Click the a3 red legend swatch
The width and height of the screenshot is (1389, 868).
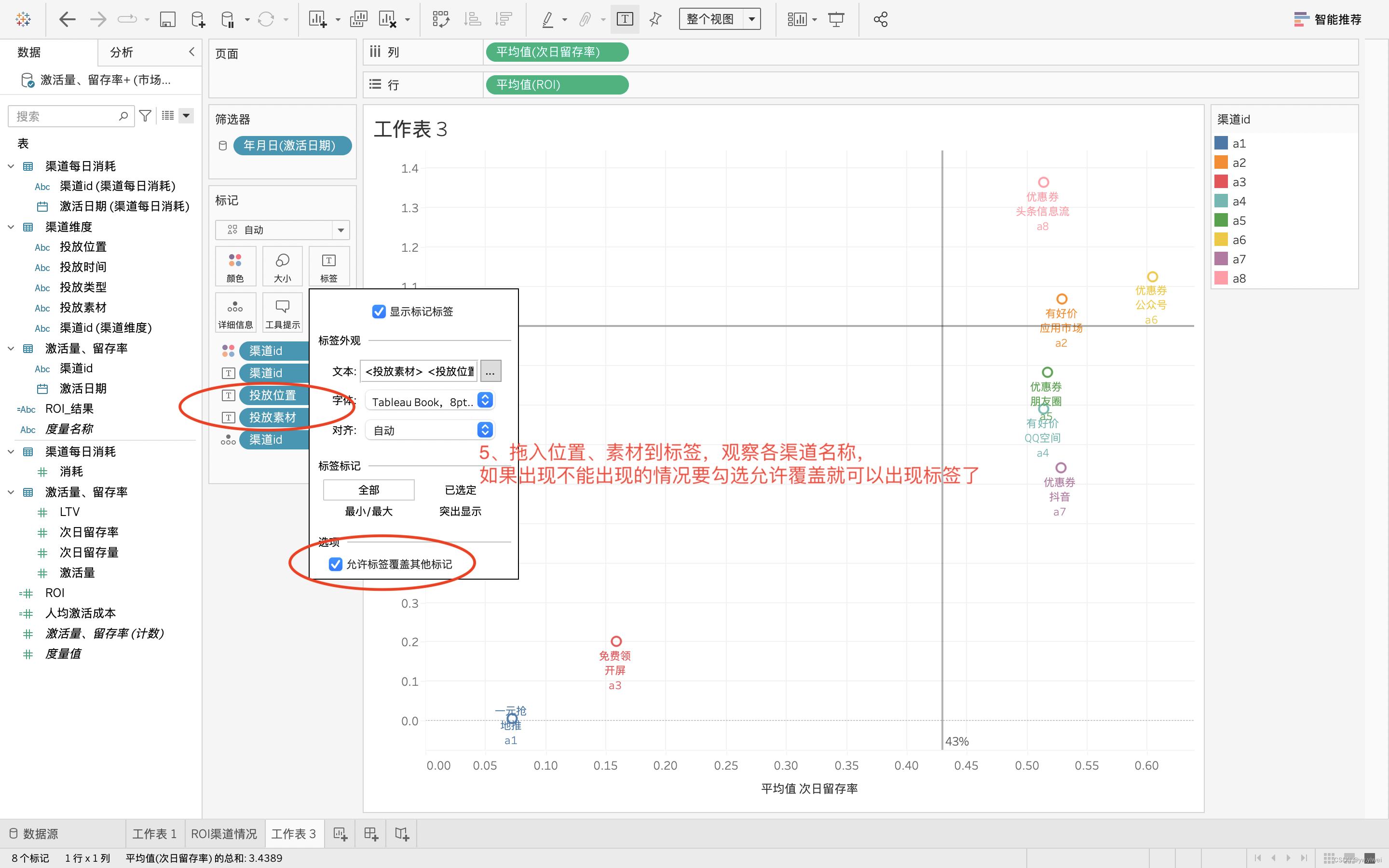(x=1221, y=182)
